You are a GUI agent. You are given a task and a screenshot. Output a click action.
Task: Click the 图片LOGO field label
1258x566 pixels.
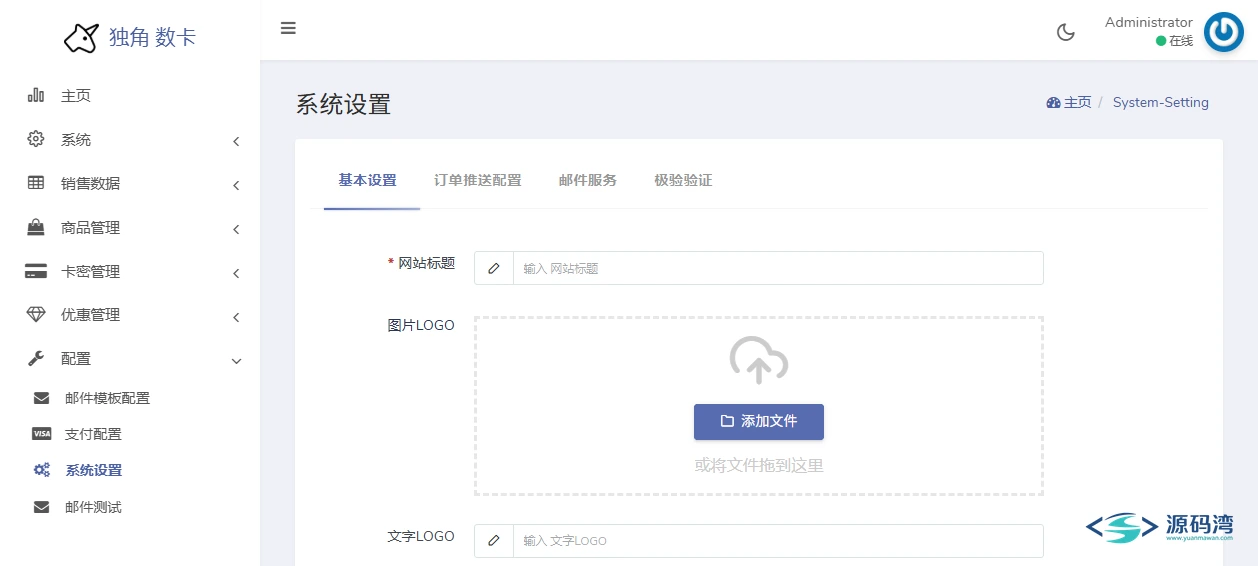[x=421, y=325]
